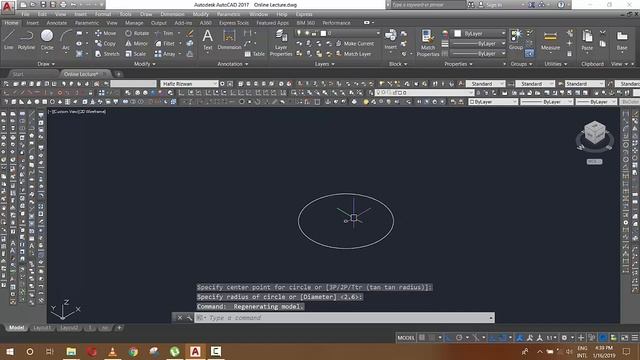This screenshot has width=640, height=360.
Task: Click the Mirror tool
Action: click(136, 43)
